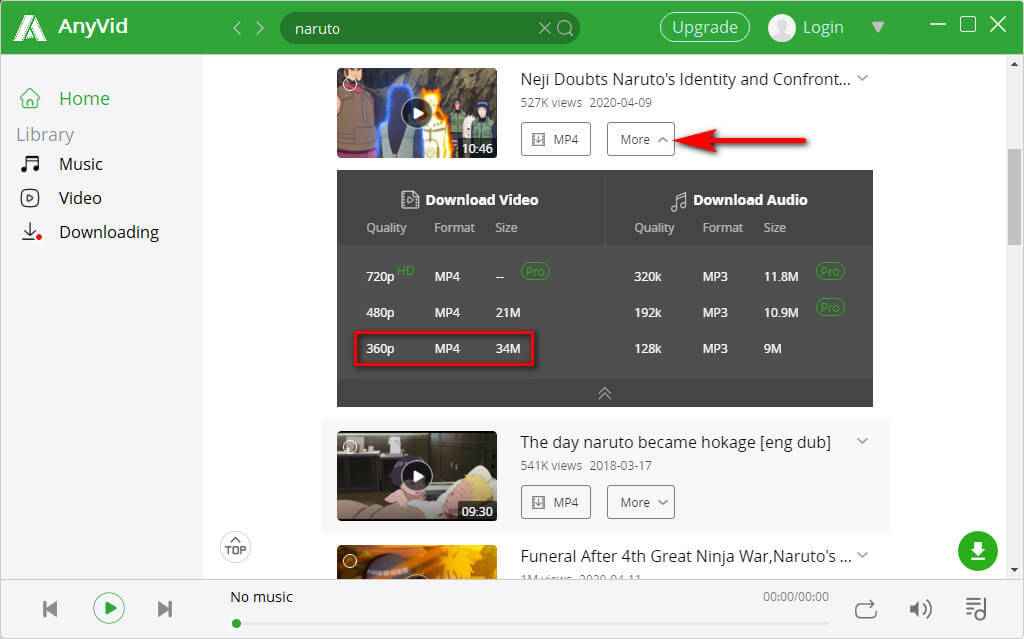Open the Video library
The image size is (1024, 639).
80,198
